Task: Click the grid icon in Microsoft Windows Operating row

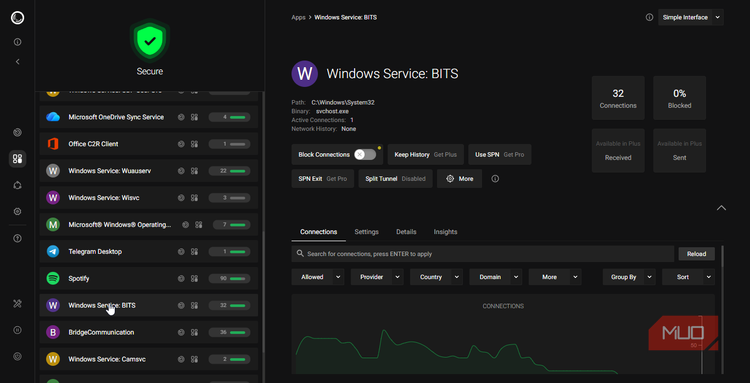Action: coord(199,225)
